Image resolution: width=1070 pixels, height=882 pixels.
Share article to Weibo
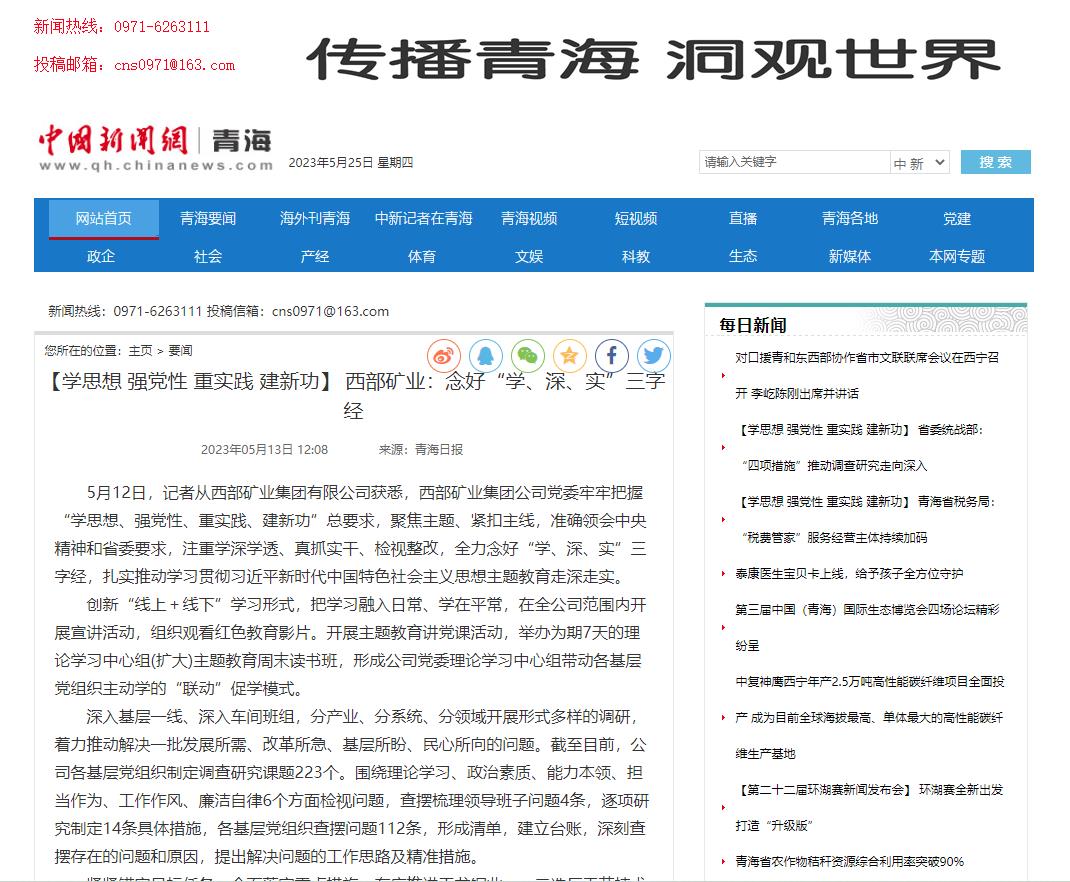(444, 355)
